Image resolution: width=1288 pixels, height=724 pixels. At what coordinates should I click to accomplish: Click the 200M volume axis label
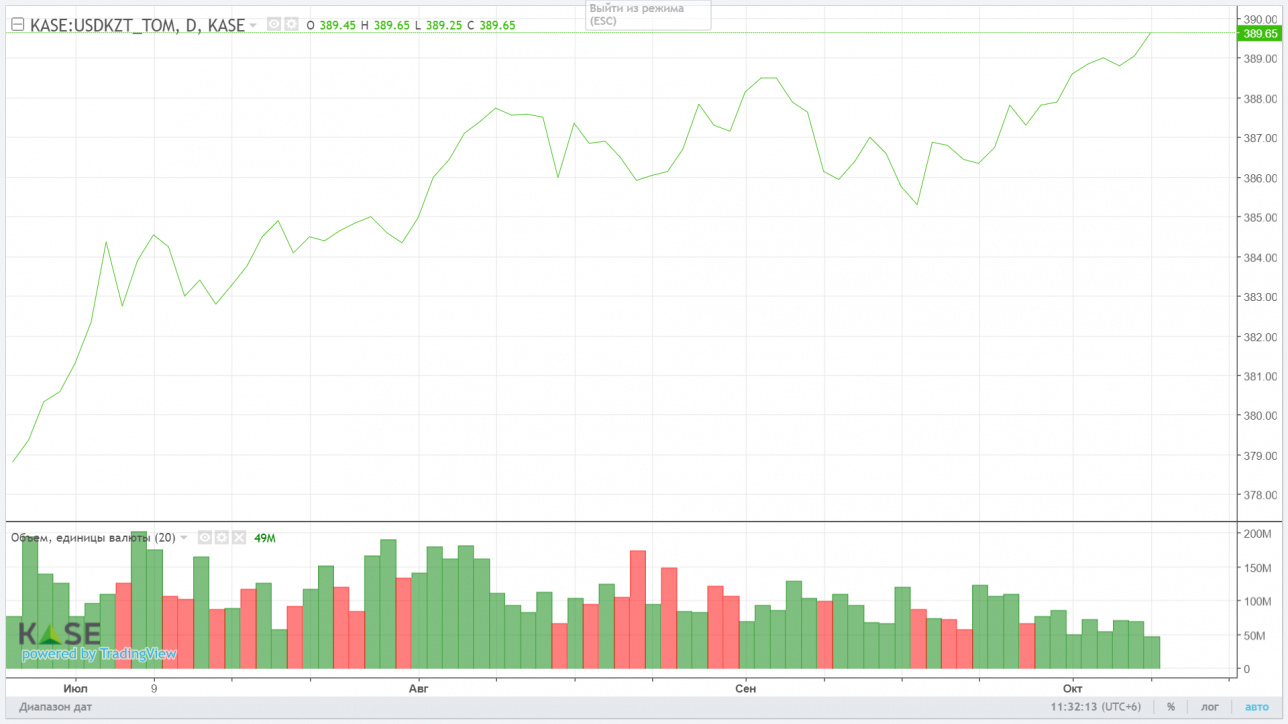(1259, 534)
